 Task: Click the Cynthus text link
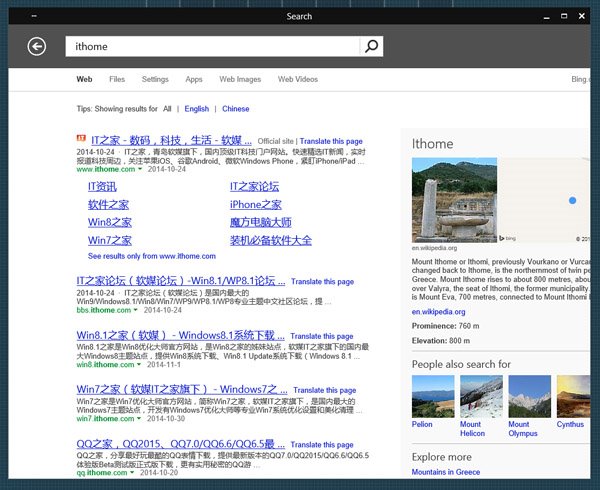pos(570,424)
